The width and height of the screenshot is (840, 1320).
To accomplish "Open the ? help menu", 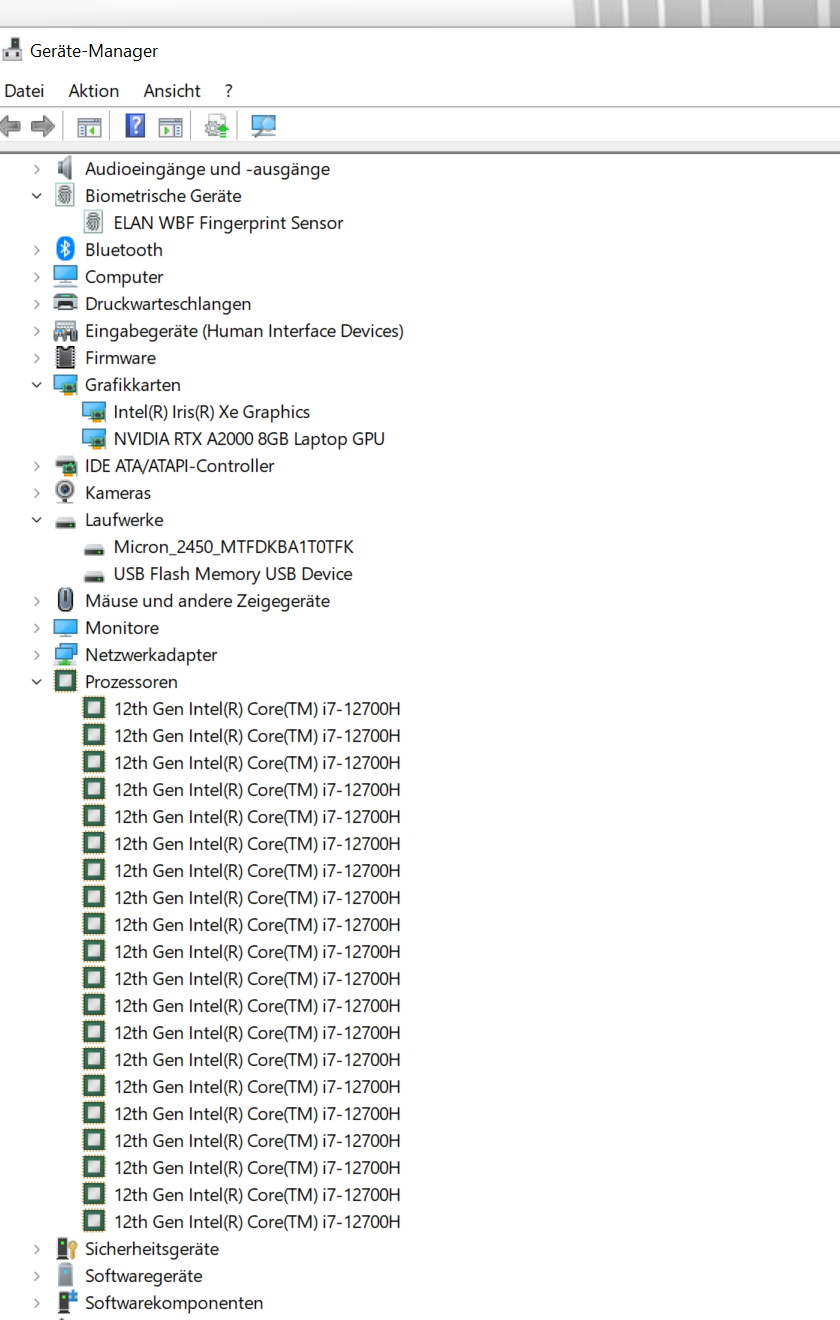I will tap(229, 91).
